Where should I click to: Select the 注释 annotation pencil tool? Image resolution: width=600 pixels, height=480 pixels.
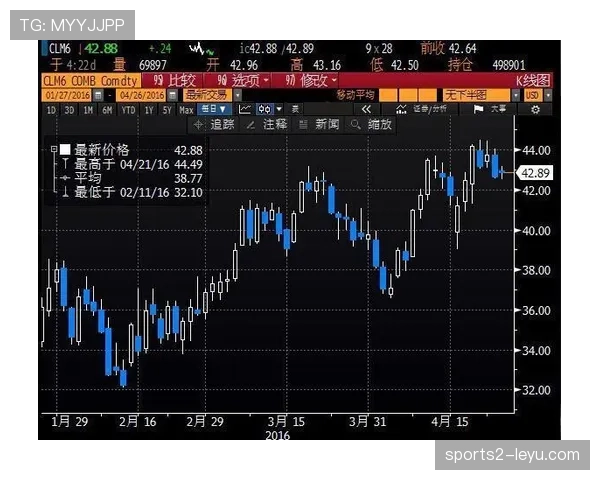(268, 124)
